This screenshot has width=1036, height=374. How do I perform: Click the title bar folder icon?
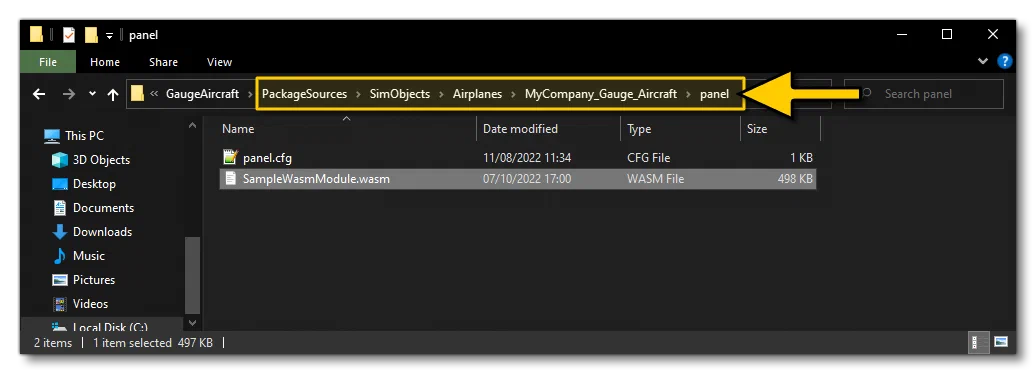36,34
